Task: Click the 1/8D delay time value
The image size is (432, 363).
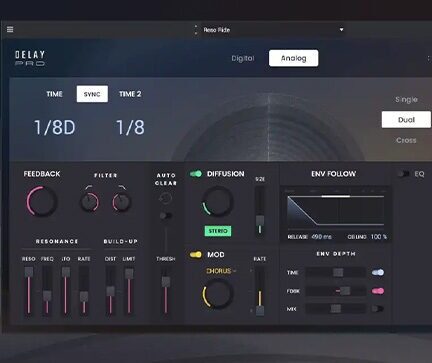Action: (x=55, y=127)
